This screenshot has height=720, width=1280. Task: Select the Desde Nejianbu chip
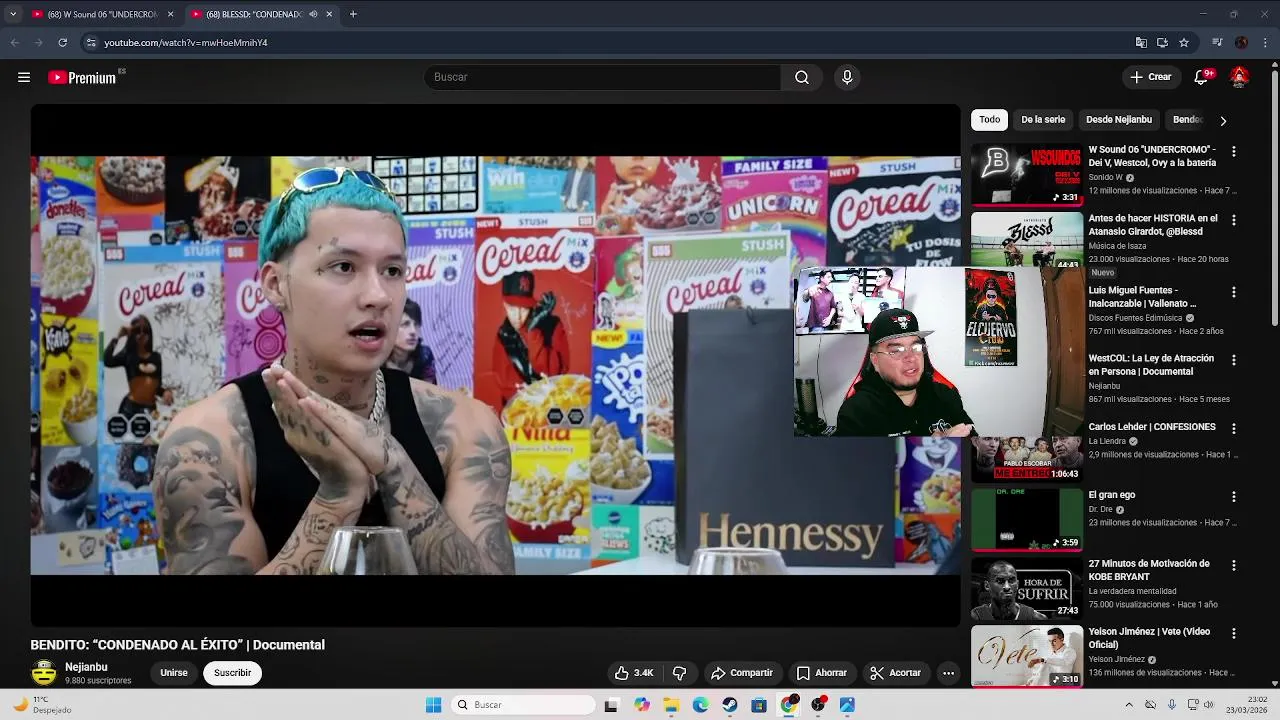[x=1119, y=120]
